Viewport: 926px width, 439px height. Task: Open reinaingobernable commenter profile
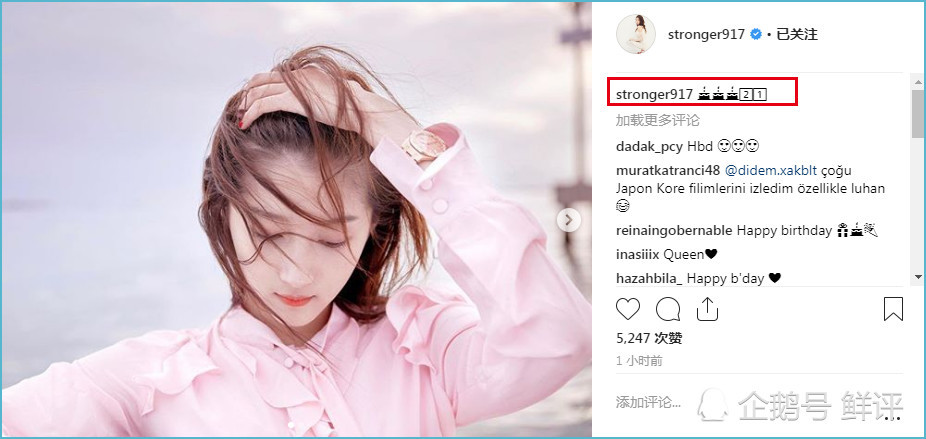click(x=674, y=230)
